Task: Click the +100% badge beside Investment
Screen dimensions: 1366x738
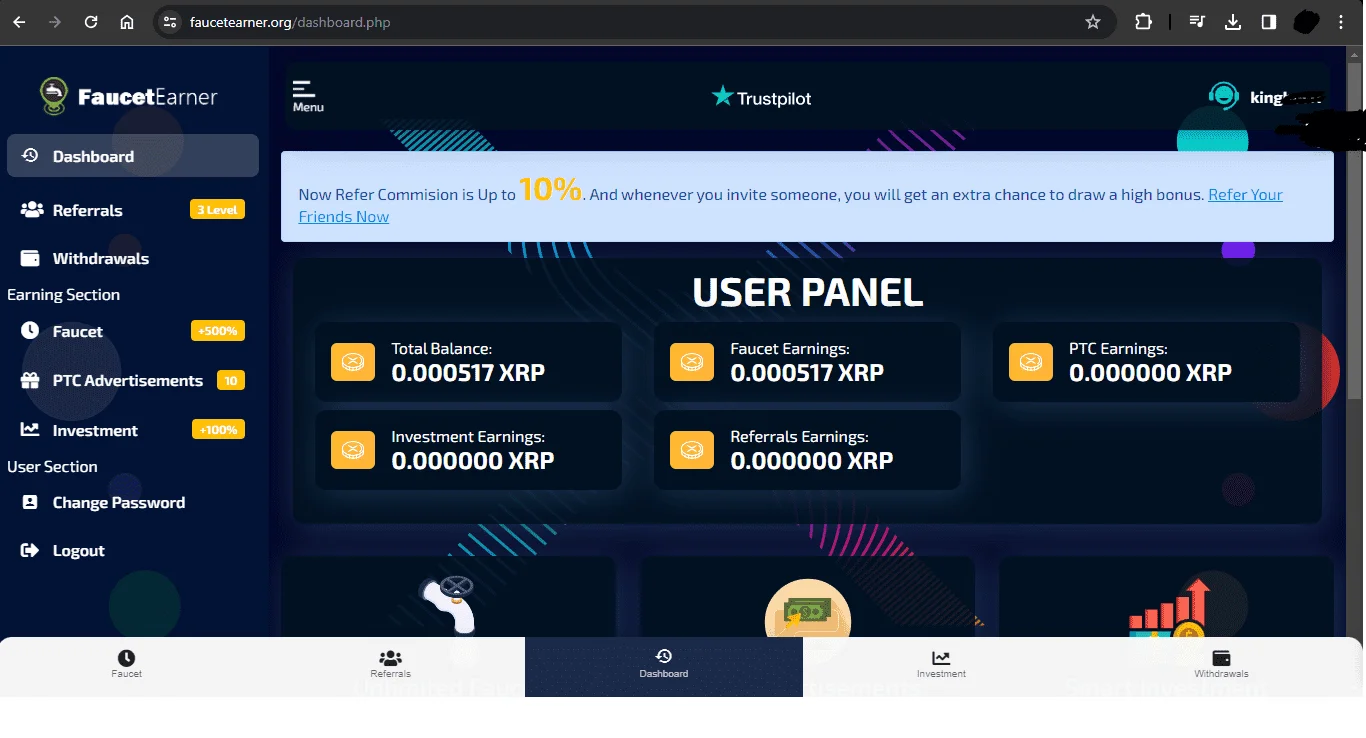Action: point(218,430)
